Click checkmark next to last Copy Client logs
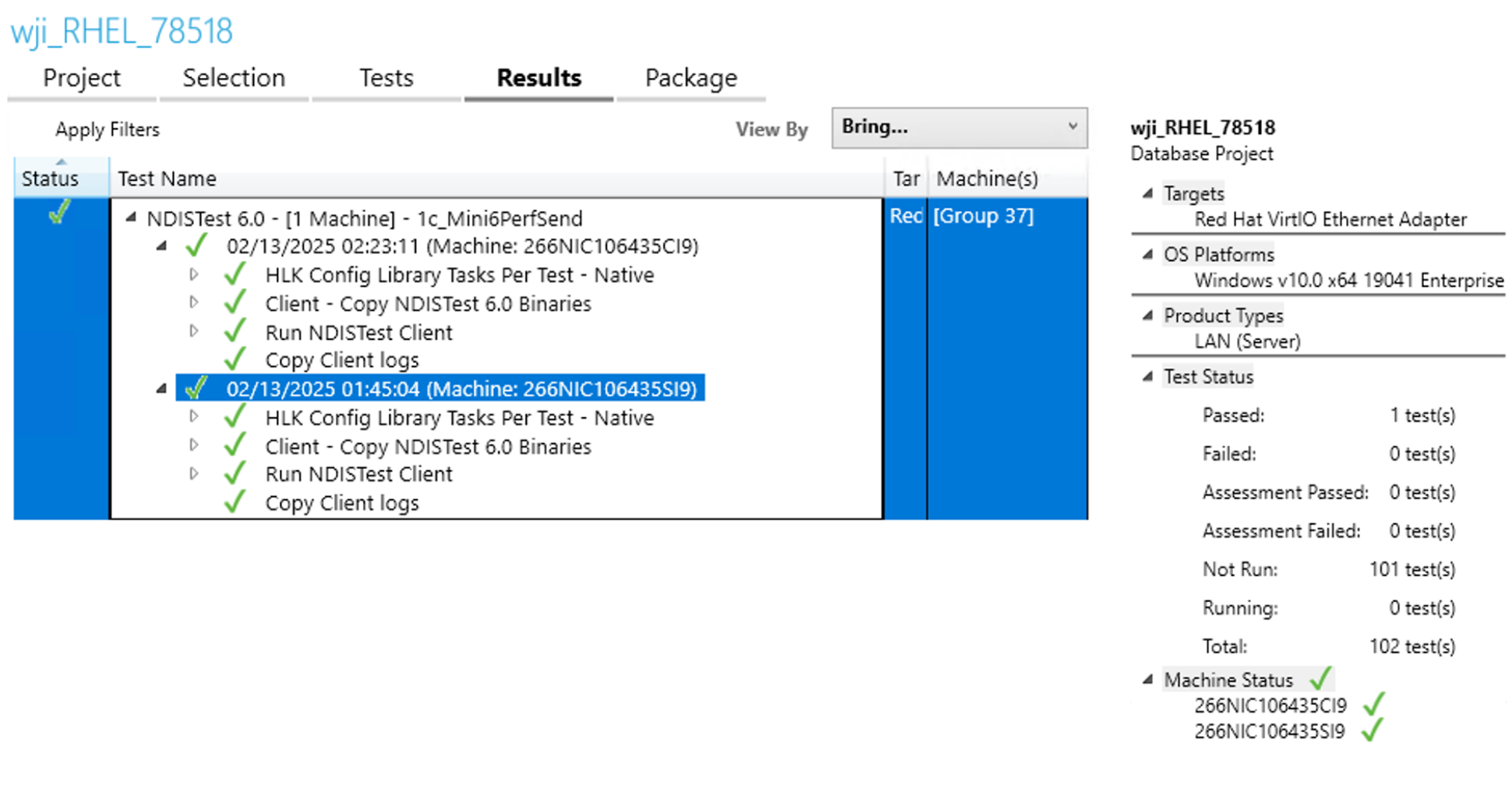The image size is (1512, 789). (x=235, y=503)
